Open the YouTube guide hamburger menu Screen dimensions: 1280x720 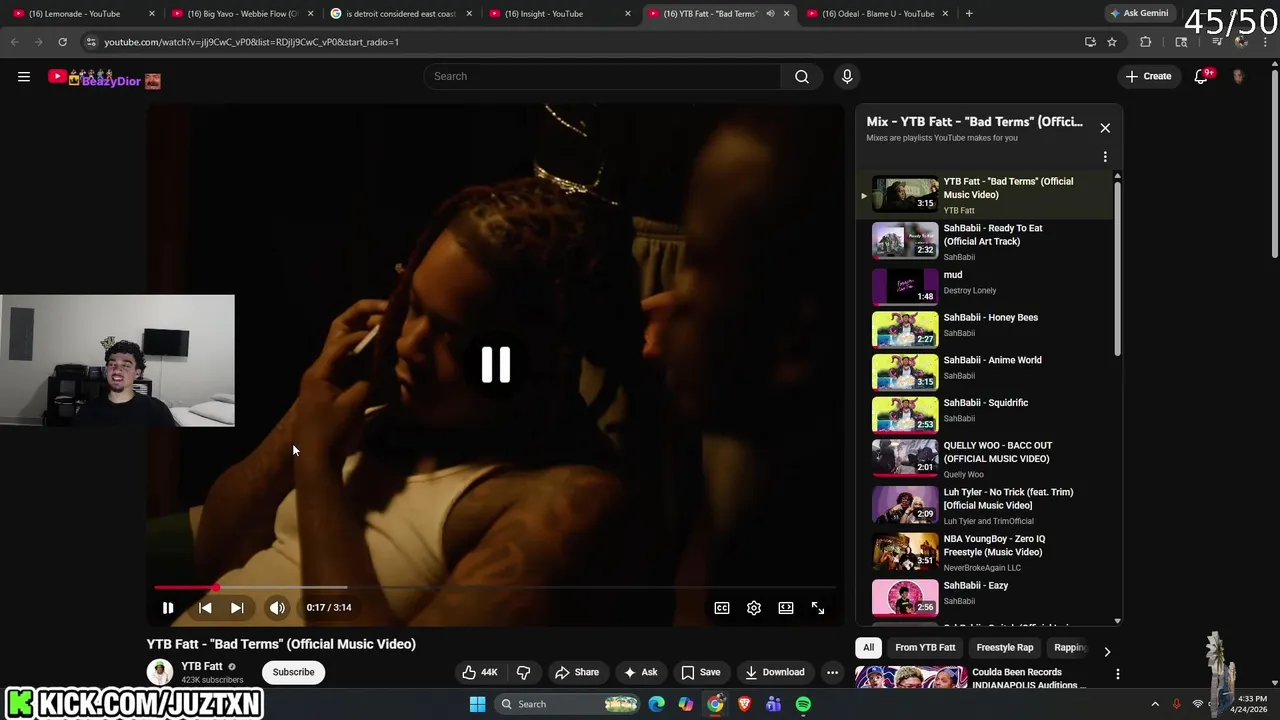point(24,77)
